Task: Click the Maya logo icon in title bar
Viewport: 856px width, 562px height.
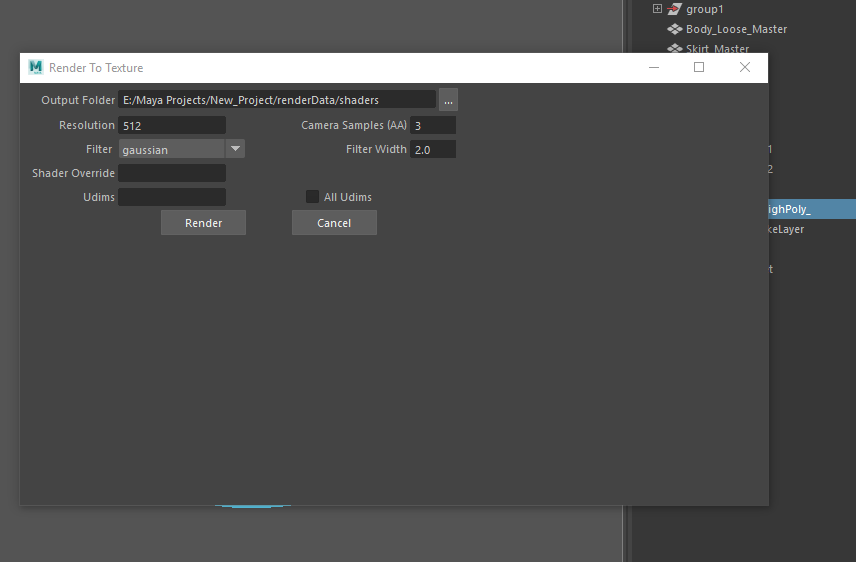Action: pyautogui.click(x=35, y=67)
